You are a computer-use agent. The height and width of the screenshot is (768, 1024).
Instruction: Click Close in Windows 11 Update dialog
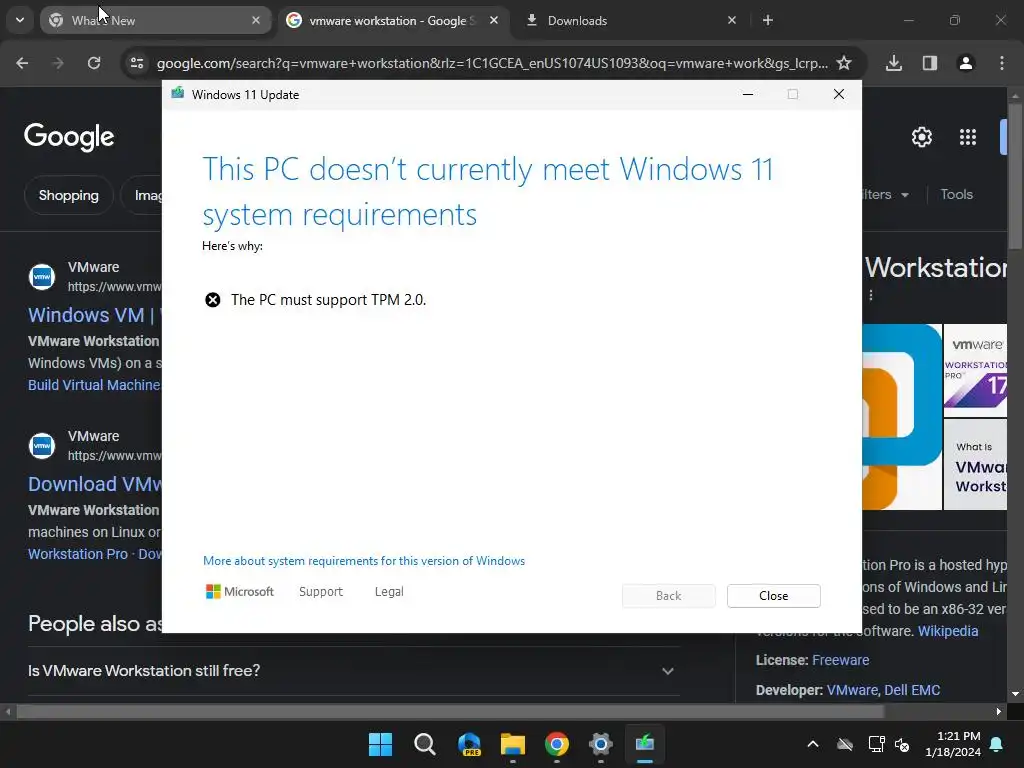pos(773,596)
